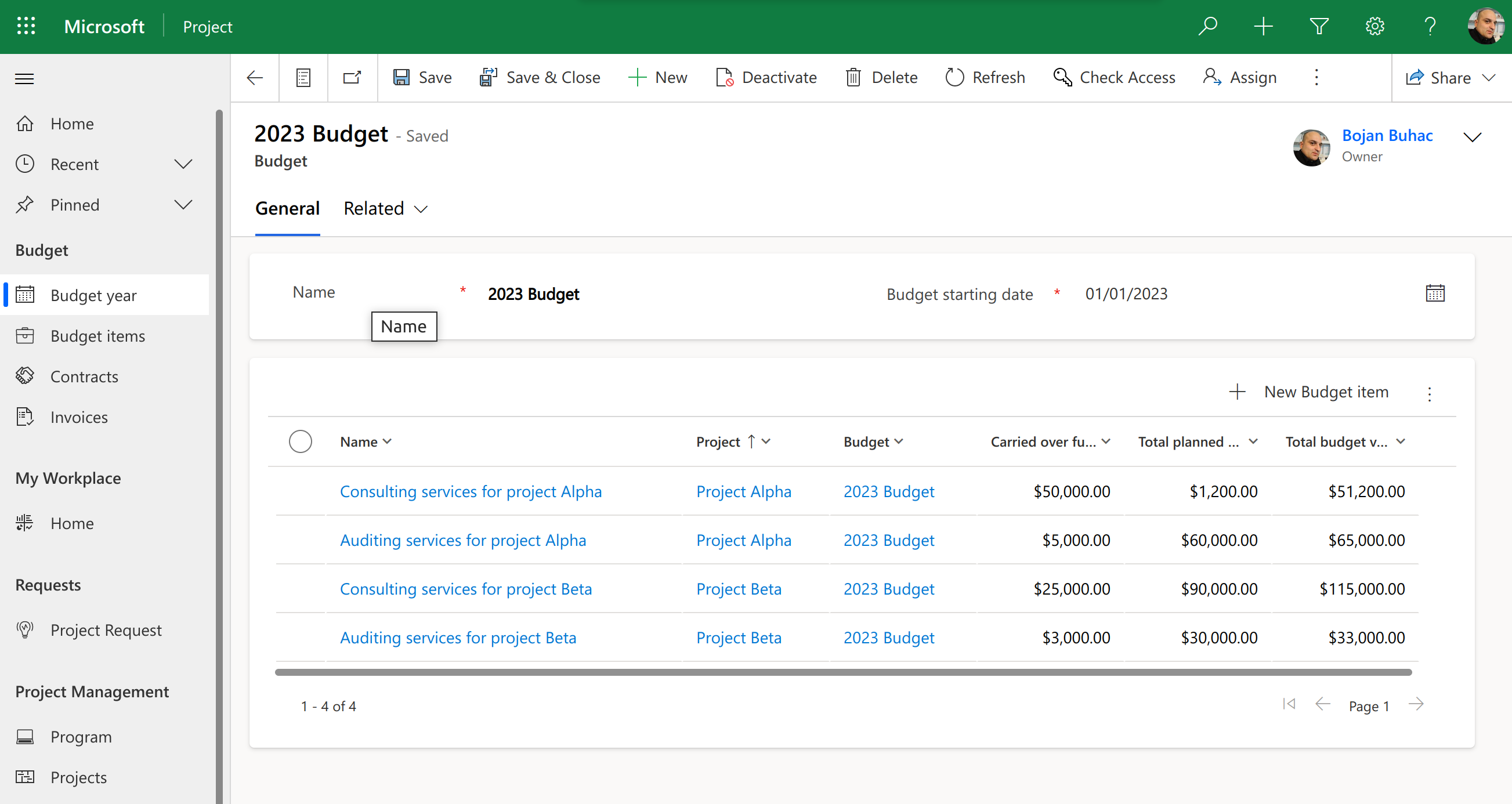The height and width of the screenshot is (804, 1512).
Task: Go to previous page arrow in pager
Action: pos(1323,704)
